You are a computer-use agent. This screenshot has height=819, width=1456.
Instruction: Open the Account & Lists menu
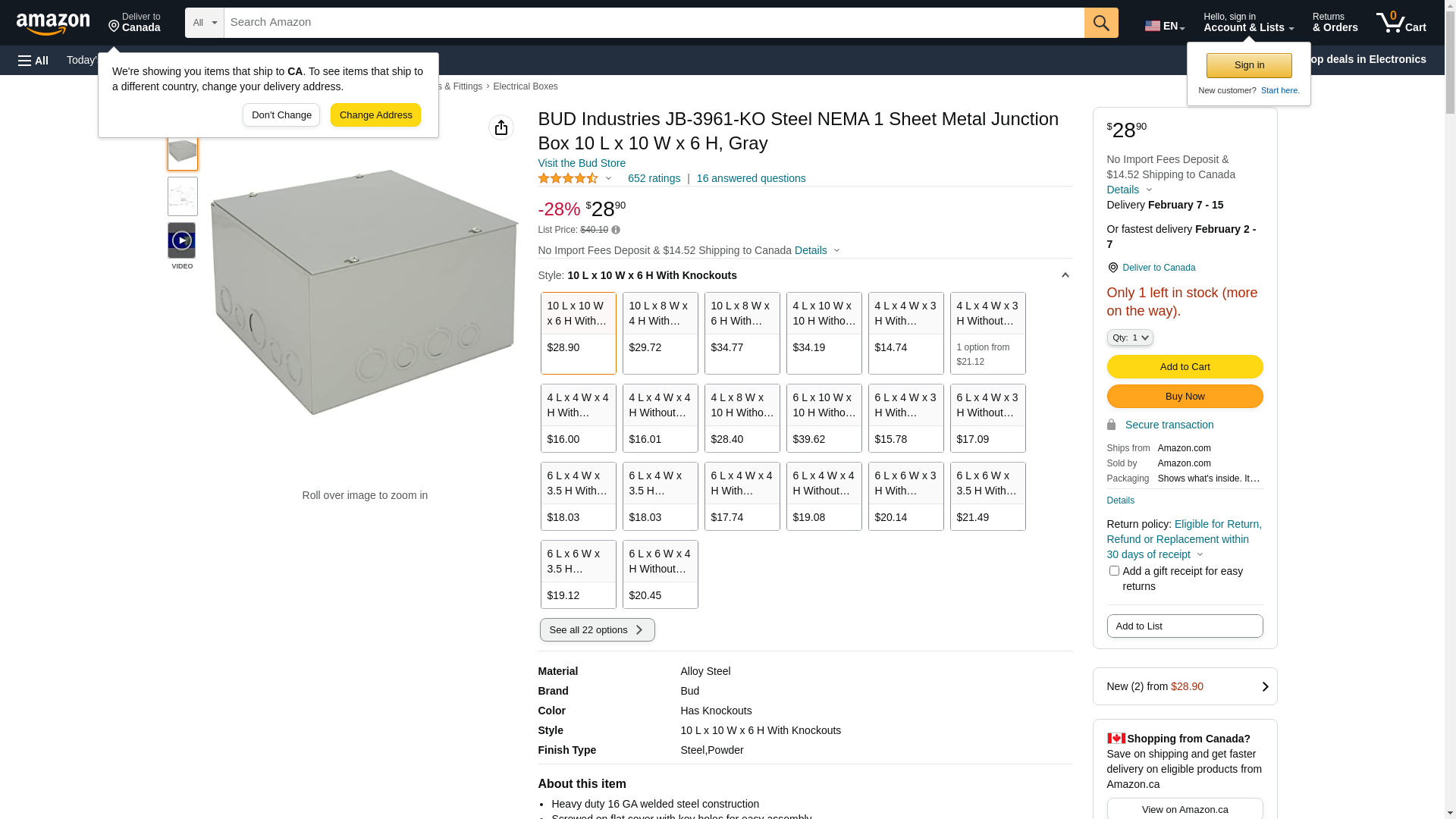coord(1248,23)
